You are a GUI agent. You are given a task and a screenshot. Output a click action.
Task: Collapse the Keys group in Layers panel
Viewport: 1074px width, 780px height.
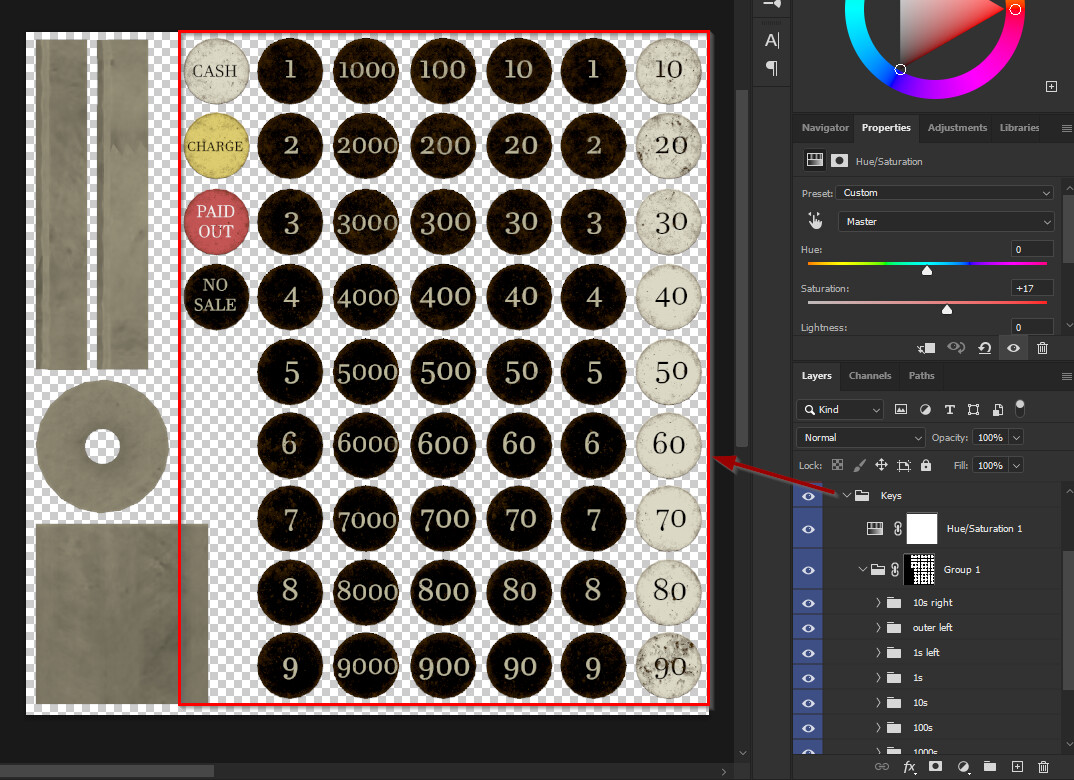pos(846,495)
